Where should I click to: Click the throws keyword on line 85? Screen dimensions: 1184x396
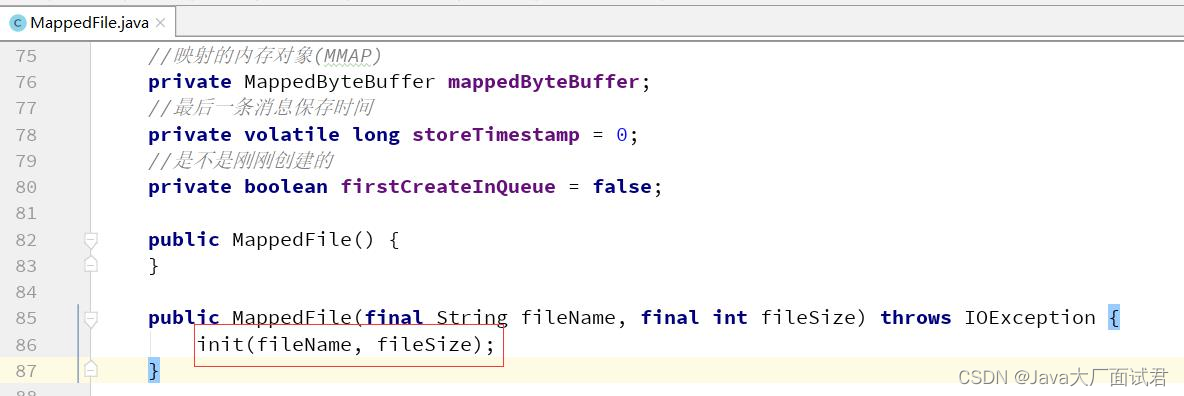916,317
